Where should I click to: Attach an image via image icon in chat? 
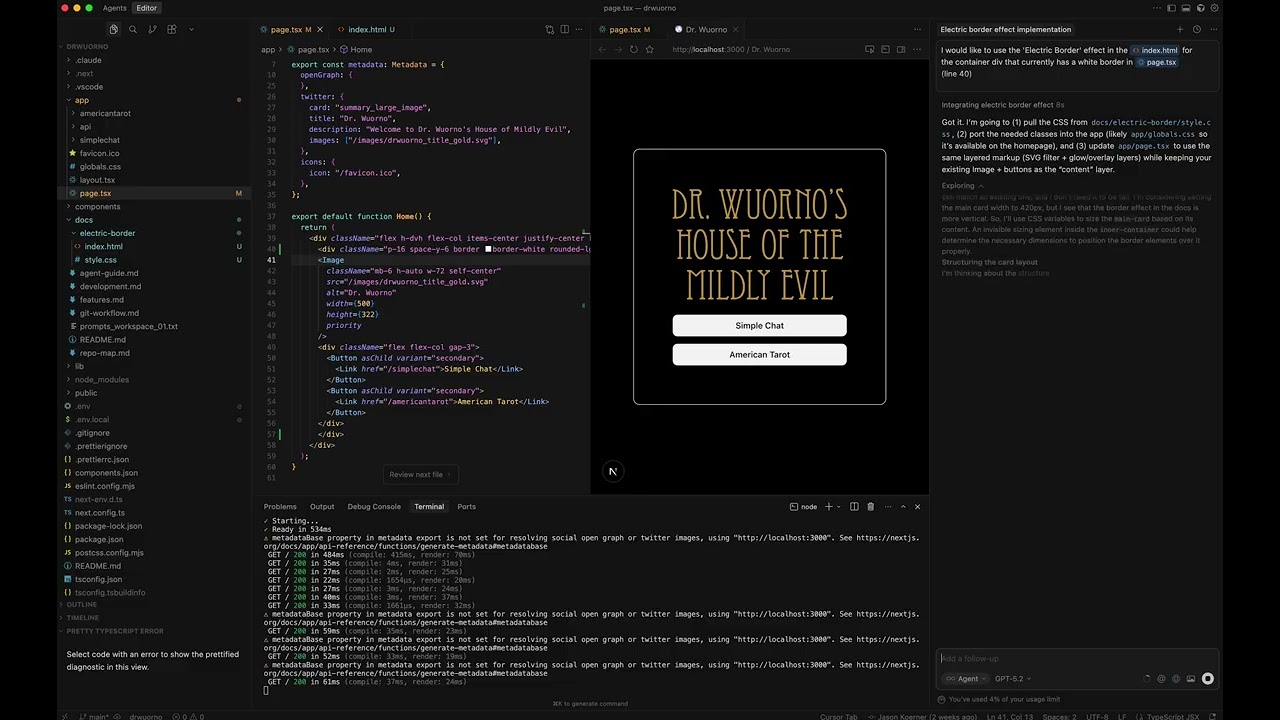pos(1191,679)
